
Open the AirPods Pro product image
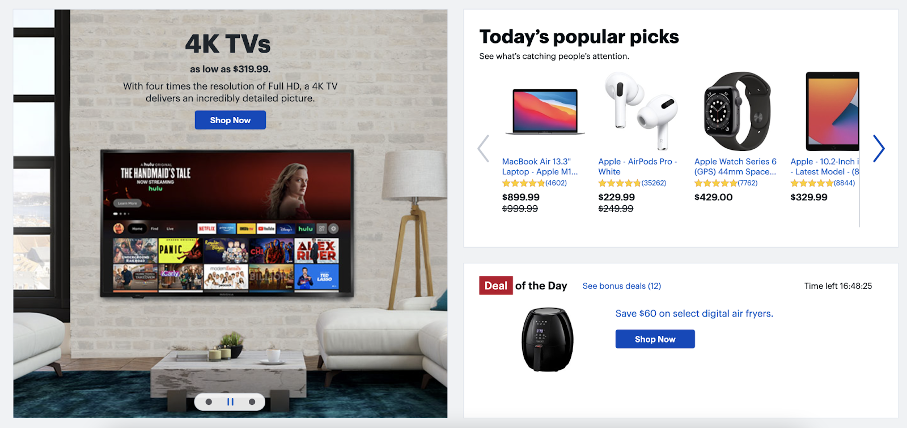tap(641, 111)
